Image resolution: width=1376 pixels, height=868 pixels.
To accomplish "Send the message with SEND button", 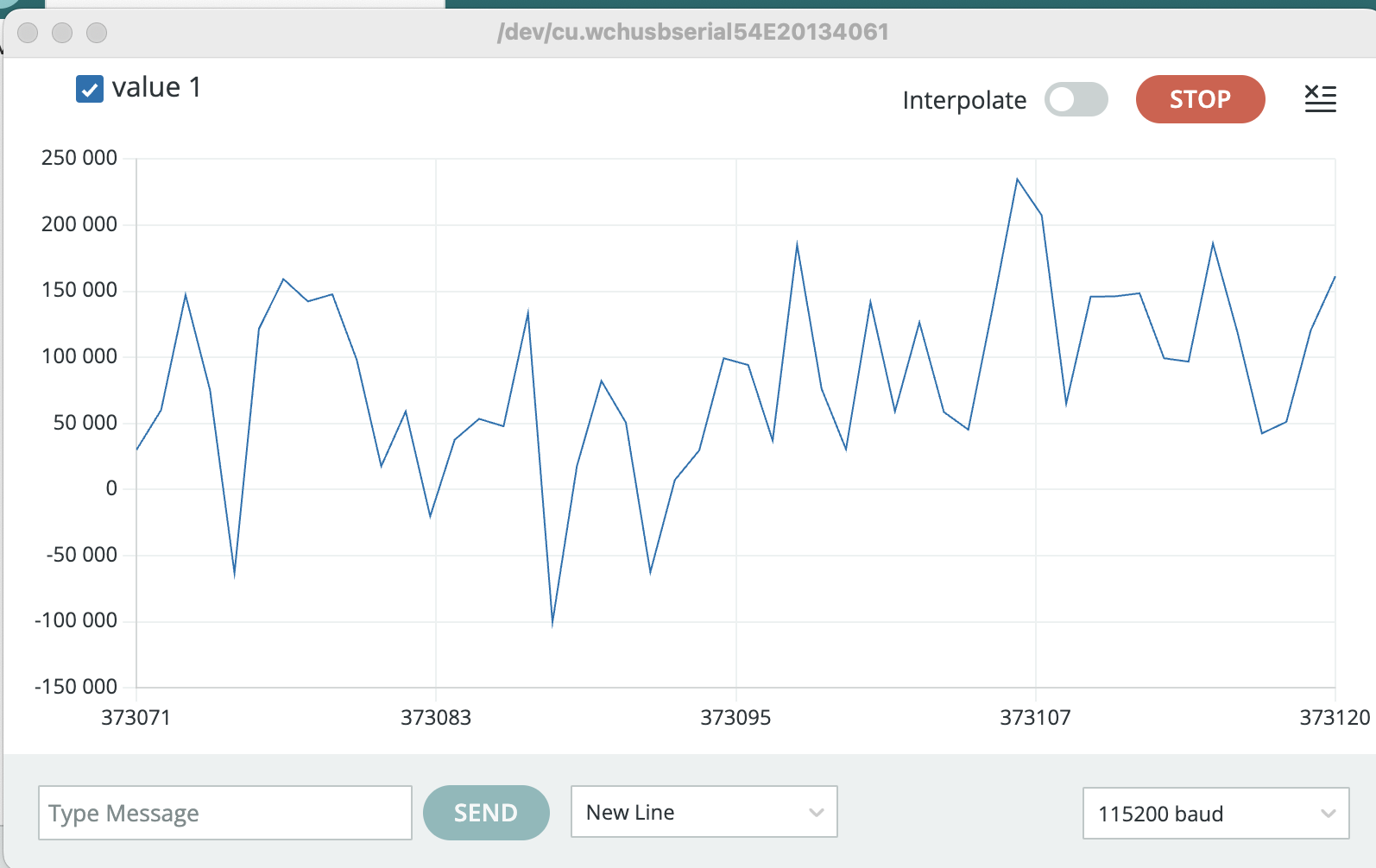I will click(486, 813).
